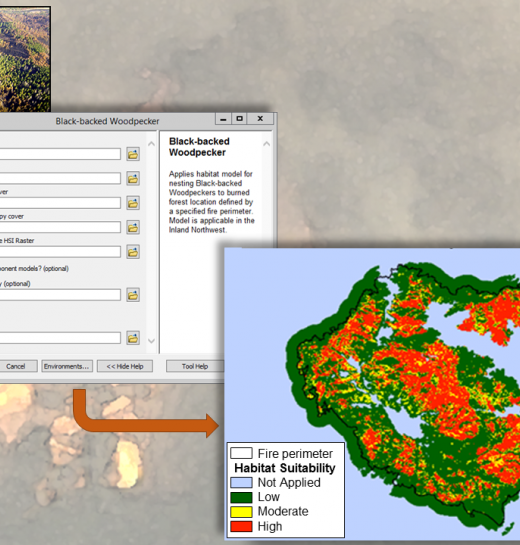Click help panel scroll up arrow
The image size is (520, 545).
[x=267, y=144]
